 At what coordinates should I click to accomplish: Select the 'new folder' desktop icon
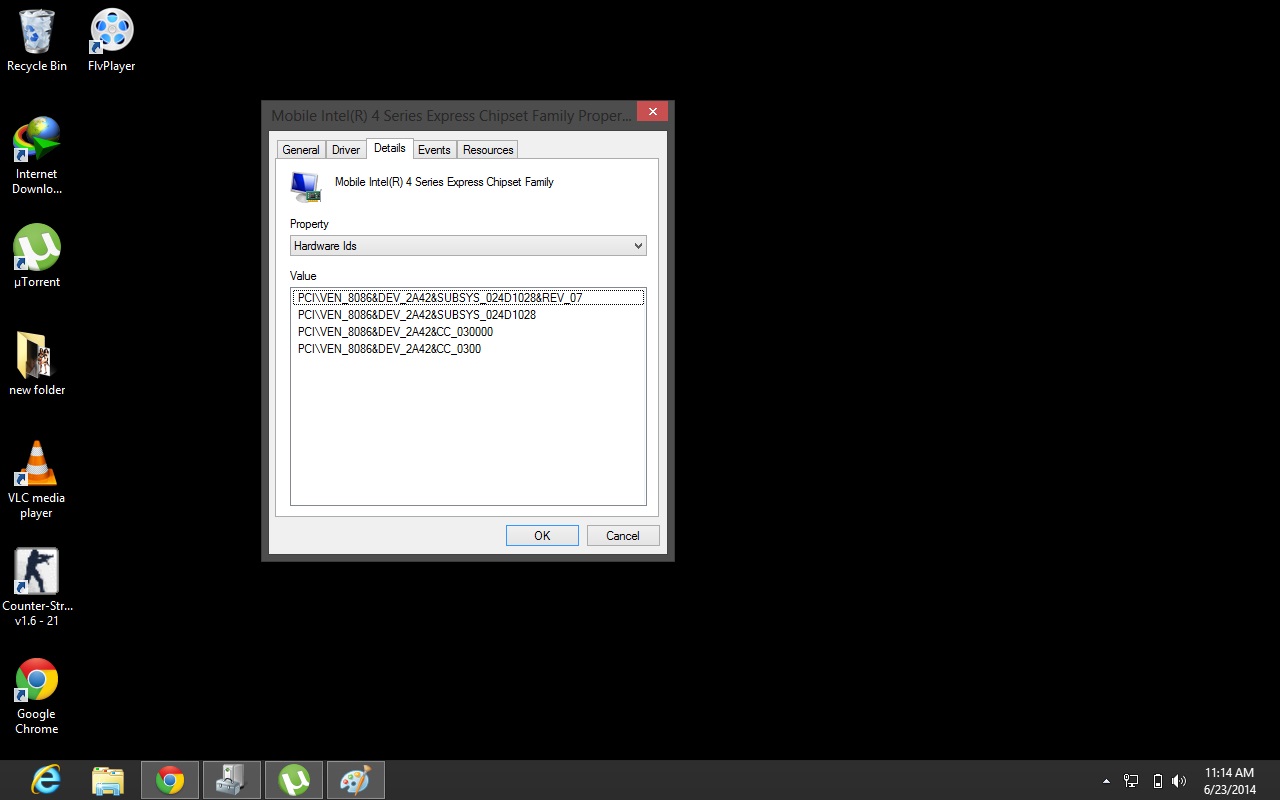click(37, 364)
